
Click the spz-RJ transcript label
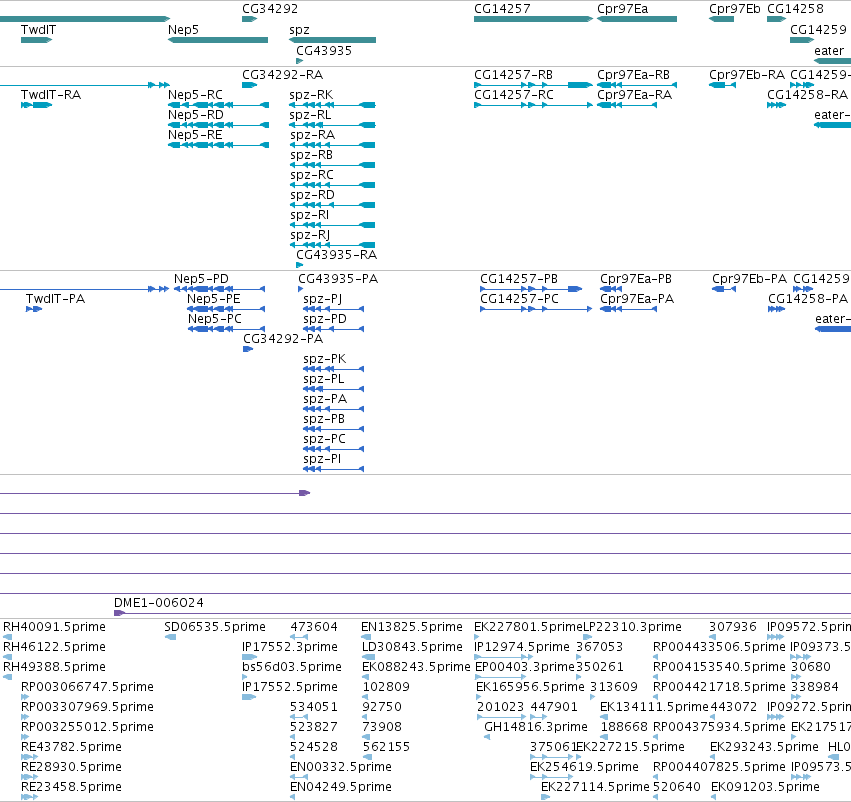tap(310, 235)
